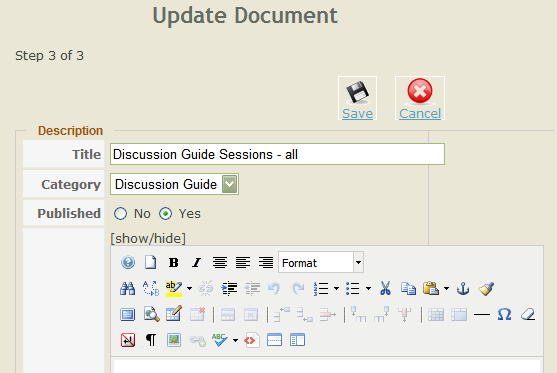This screenshot has height=373, width=557.
Task: Left-align the text
Action: coord(243,263)
